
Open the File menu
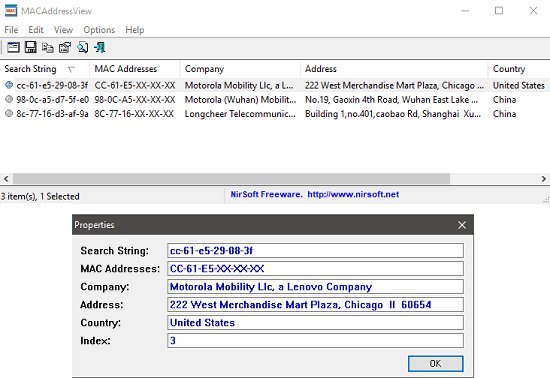click(11, 30)
